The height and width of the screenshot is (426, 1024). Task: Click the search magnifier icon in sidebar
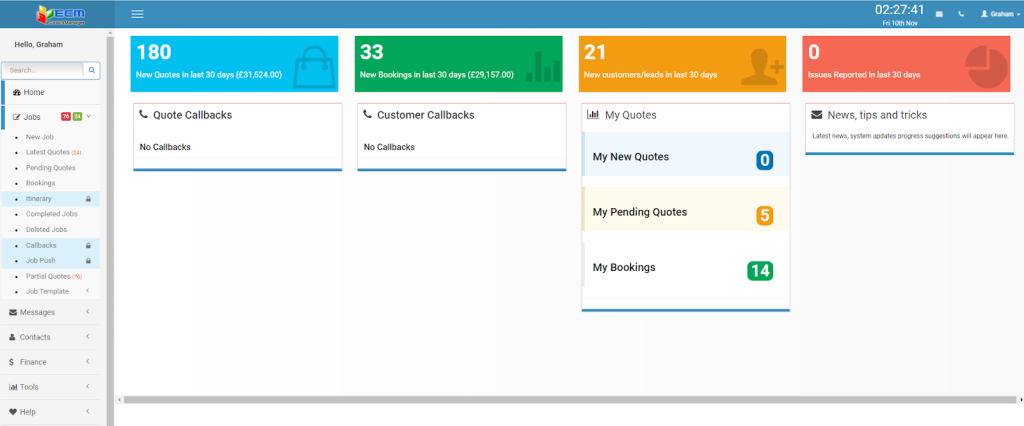coord(91,71)
